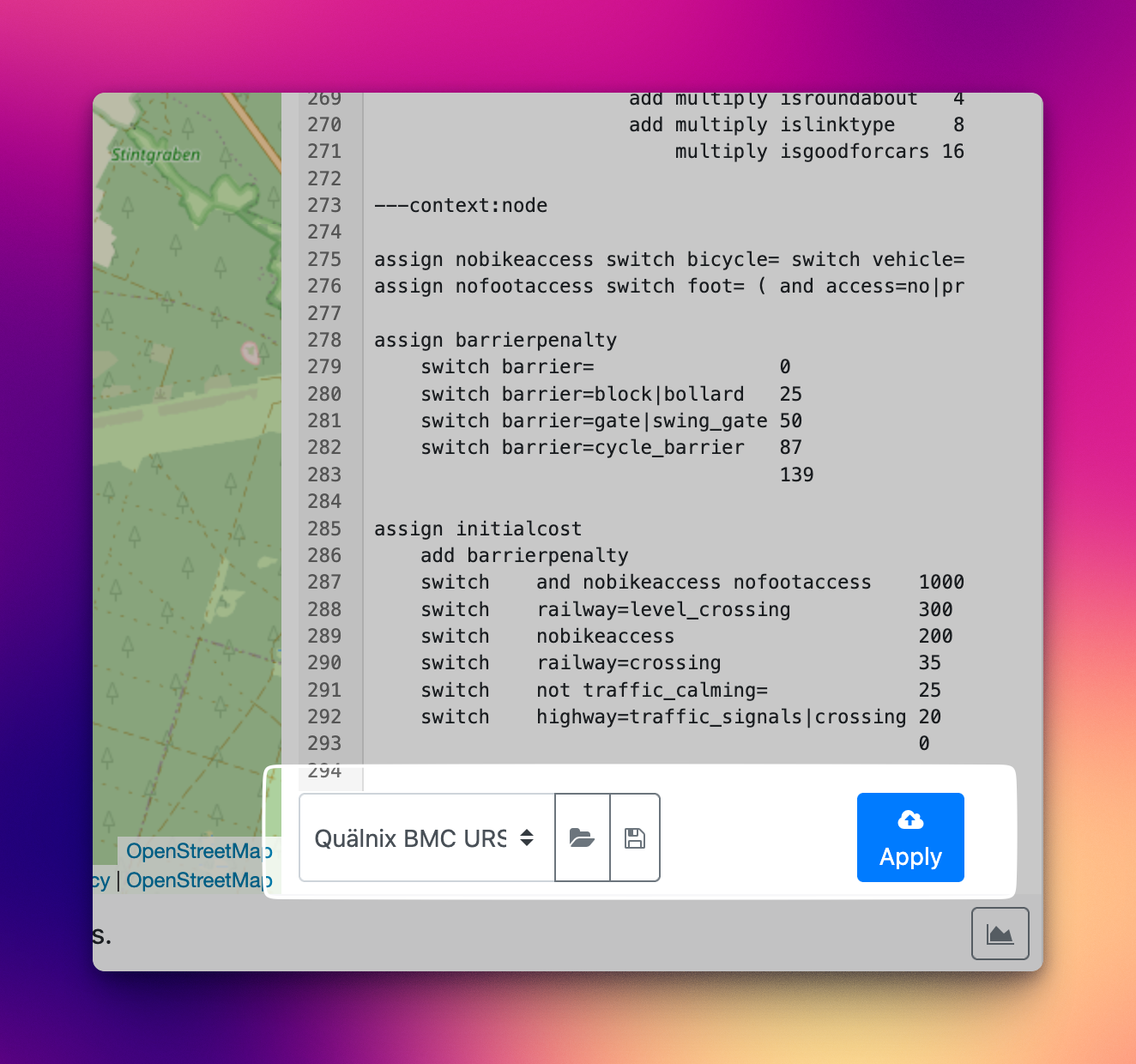The height and width of the screenshot is (1064, 1136).
Task: Click the up-down chevron on profile selector
Action: pyautogui.click(x=525, y=837)
